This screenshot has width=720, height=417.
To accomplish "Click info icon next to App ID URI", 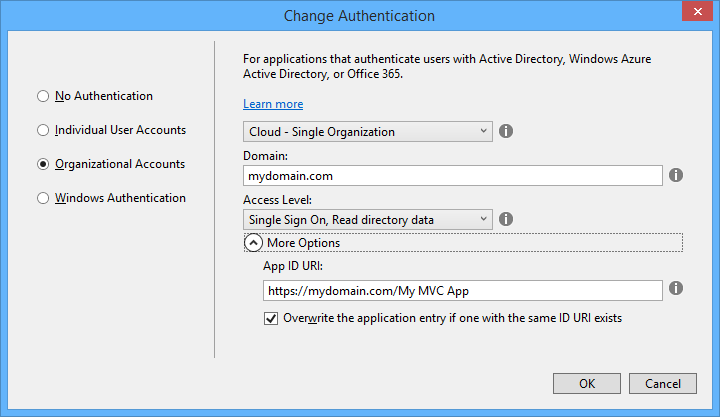I will 675,288.
